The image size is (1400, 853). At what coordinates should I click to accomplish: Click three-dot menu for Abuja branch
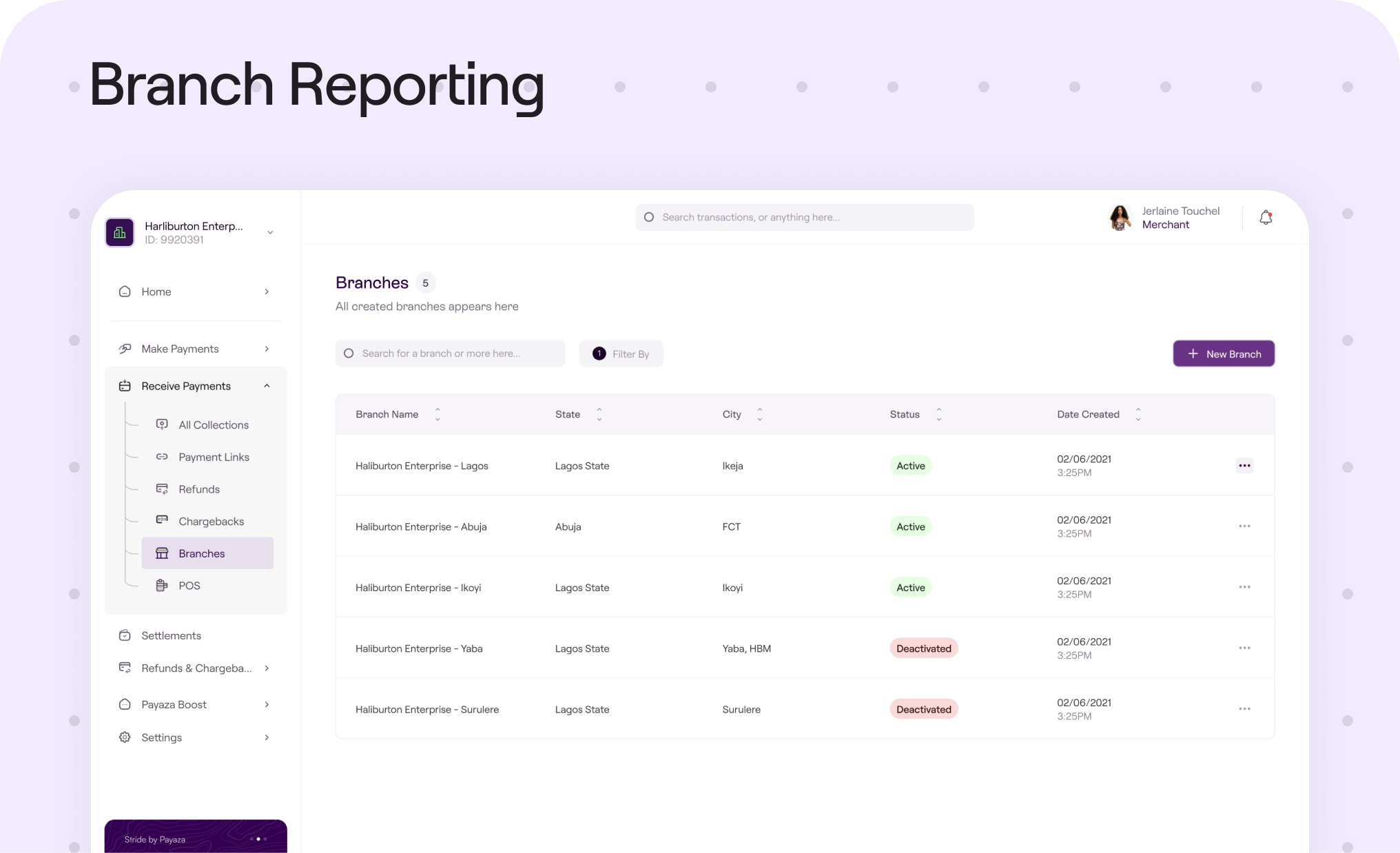click(x=1244, y=526)
